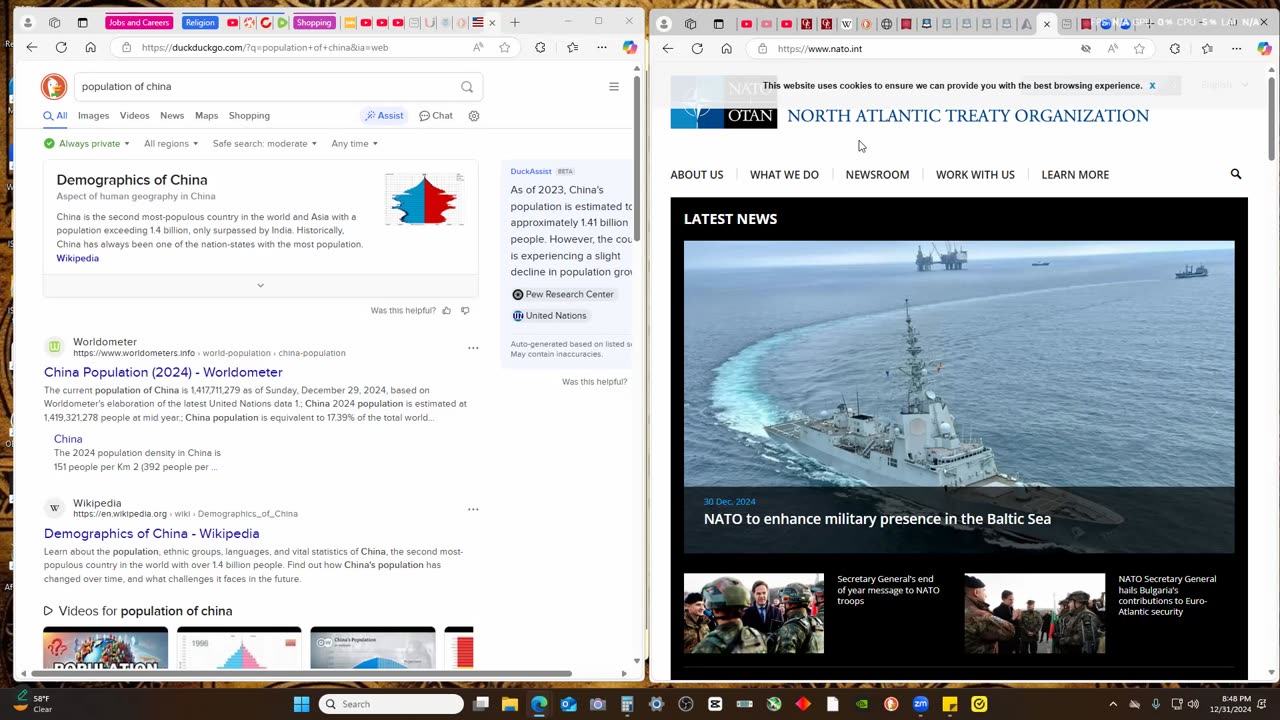The width and height of the screenshot is (1280, 720).
Task: Favorite the DuckDuckGo page with star icon
Action: [505, 47]
